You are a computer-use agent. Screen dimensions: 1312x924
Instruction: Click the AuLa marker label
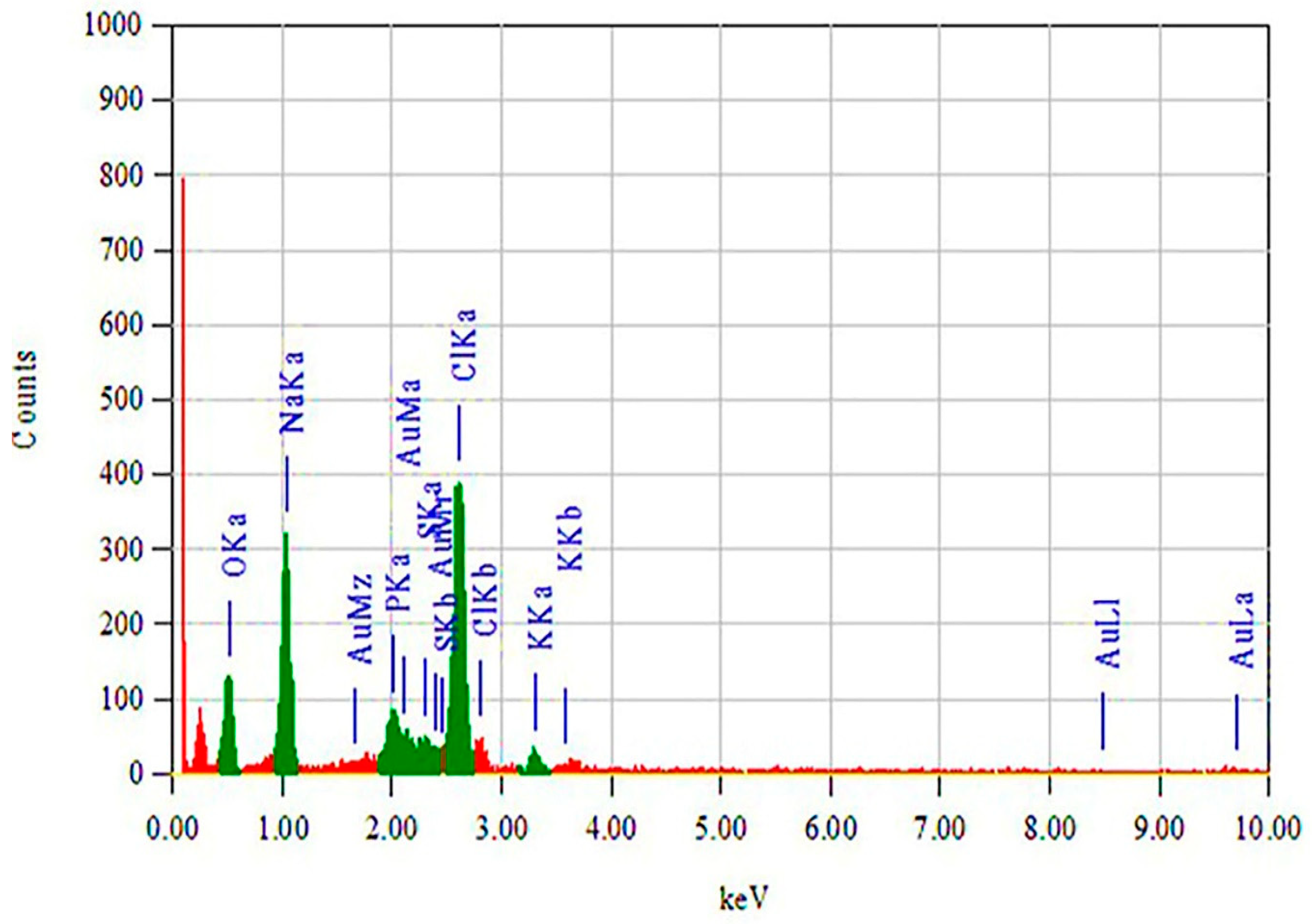coord(1242,630)
